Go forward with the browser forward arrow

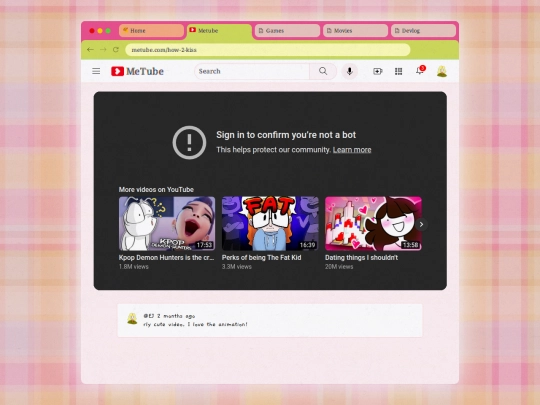[x=103, y=50]
